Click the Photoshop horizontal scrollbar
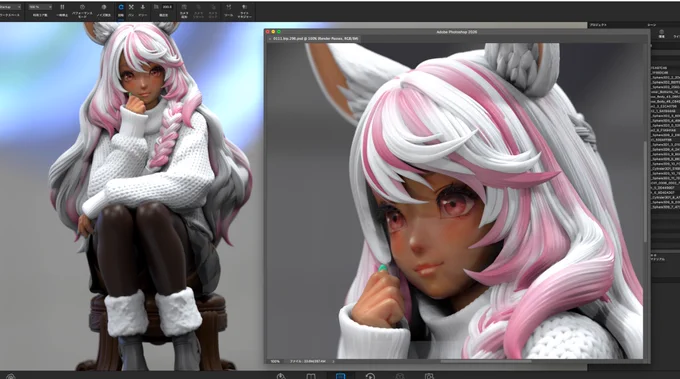 [x=486, y=361]
